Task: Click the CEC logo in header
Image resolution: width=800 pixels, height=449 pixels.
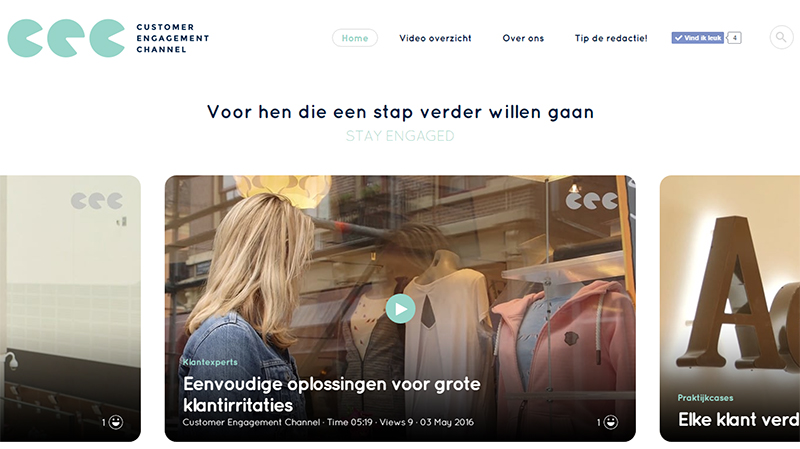Action: (66, 38)
